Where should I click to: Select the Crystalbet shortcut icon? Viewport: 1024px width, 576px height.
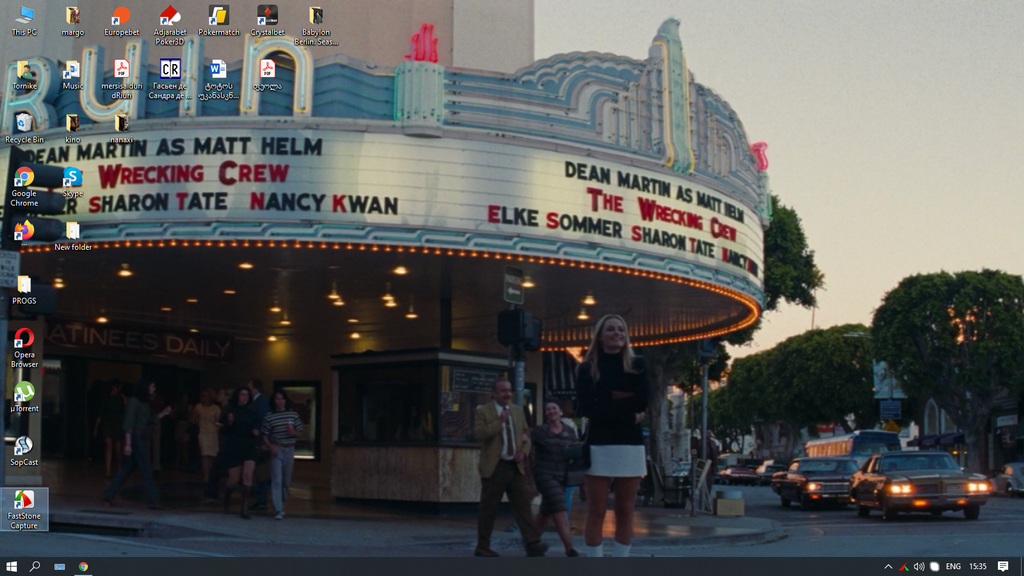click(x=267, y=21)
